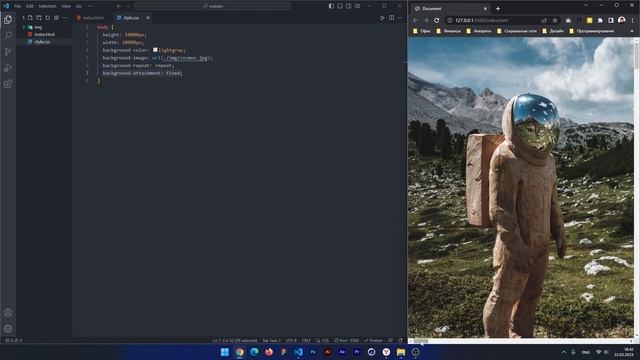The image size is (640, 360).
Task: Close the Document browser tab
Action: tap(485, 9)
